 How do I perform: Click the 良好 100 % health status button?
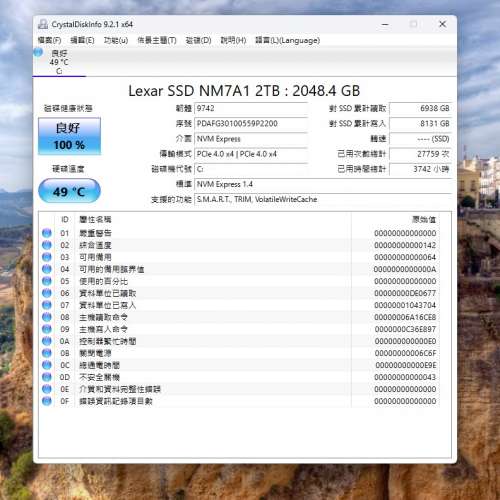click(69, 136)
